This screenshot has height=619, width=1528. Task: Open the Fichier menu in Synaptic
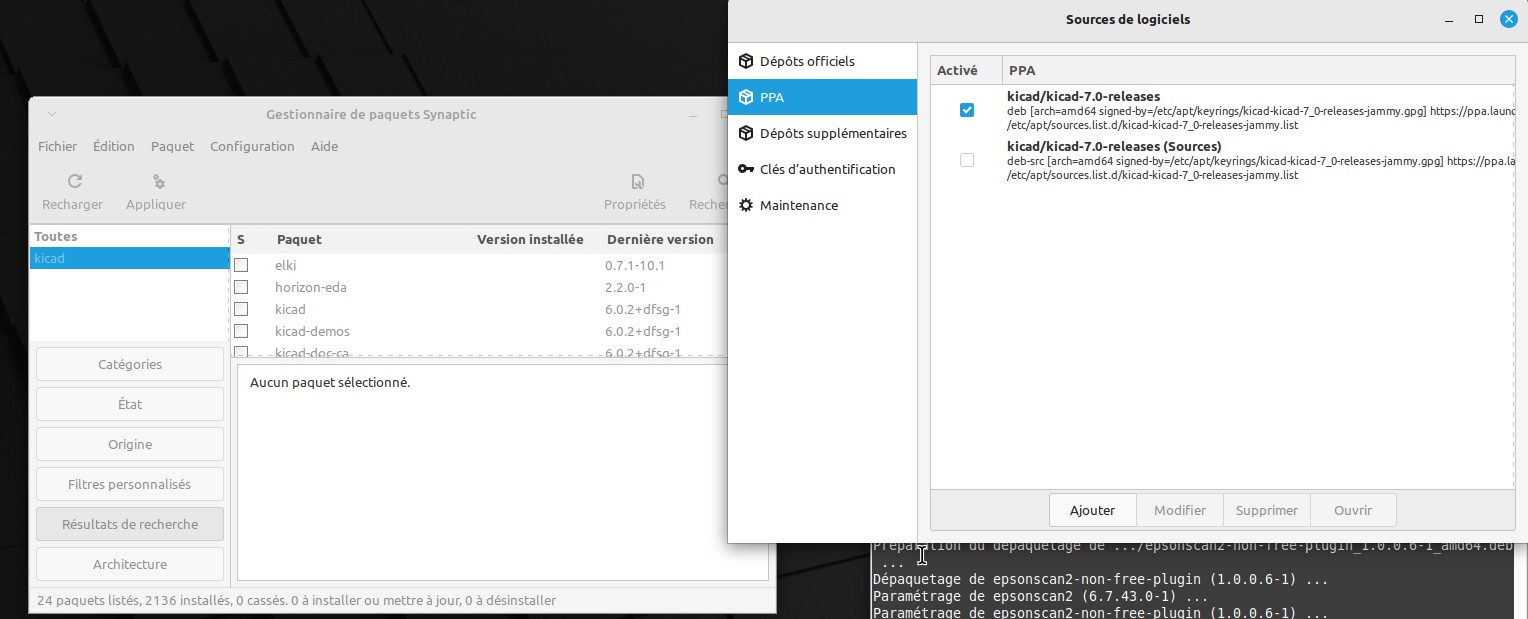pos(57,146)
